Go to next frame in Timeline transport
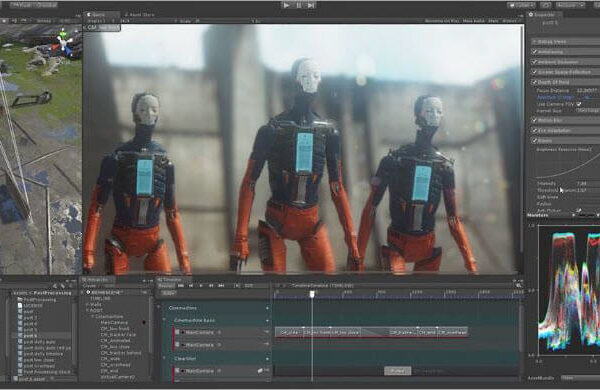 [x=211, y=286]
